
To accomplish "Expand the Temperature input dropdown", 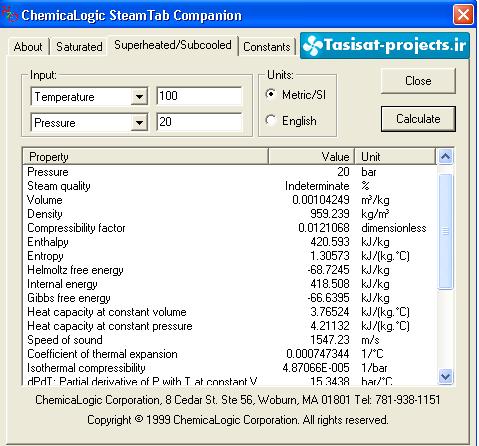I will pyautogui.click(x=139, y=97).
